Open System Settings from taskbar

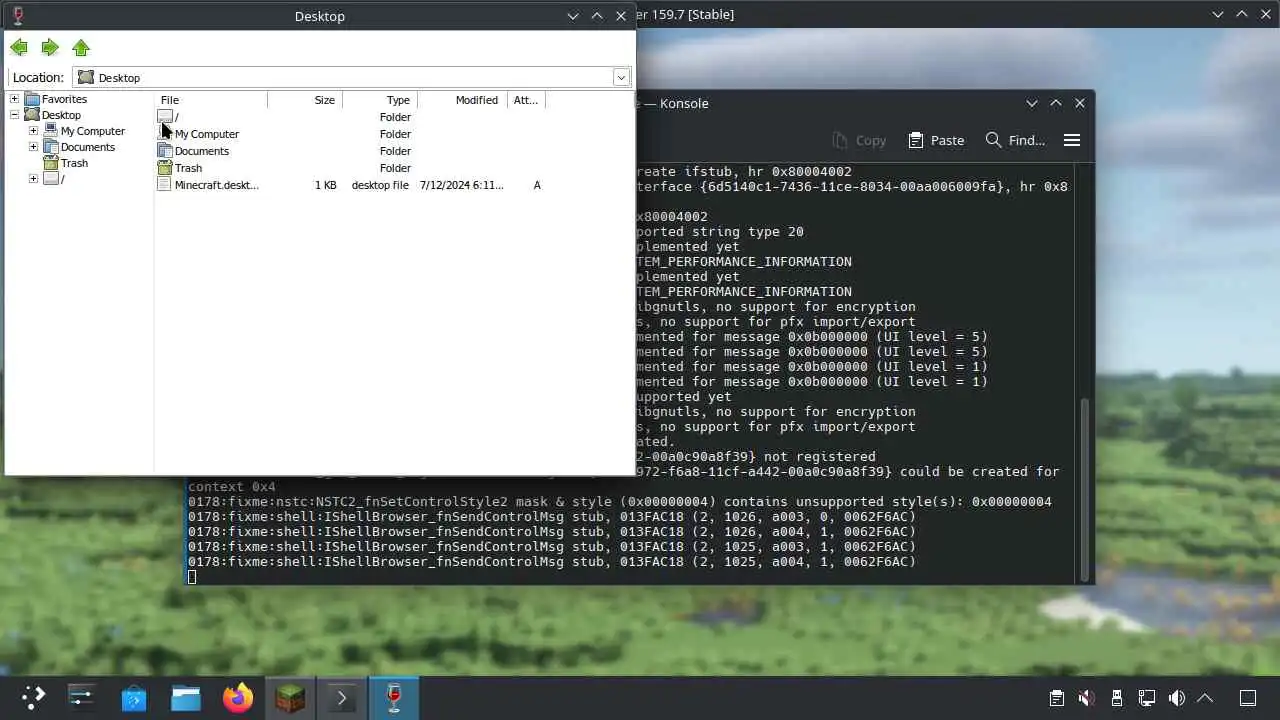coord(81,698)
